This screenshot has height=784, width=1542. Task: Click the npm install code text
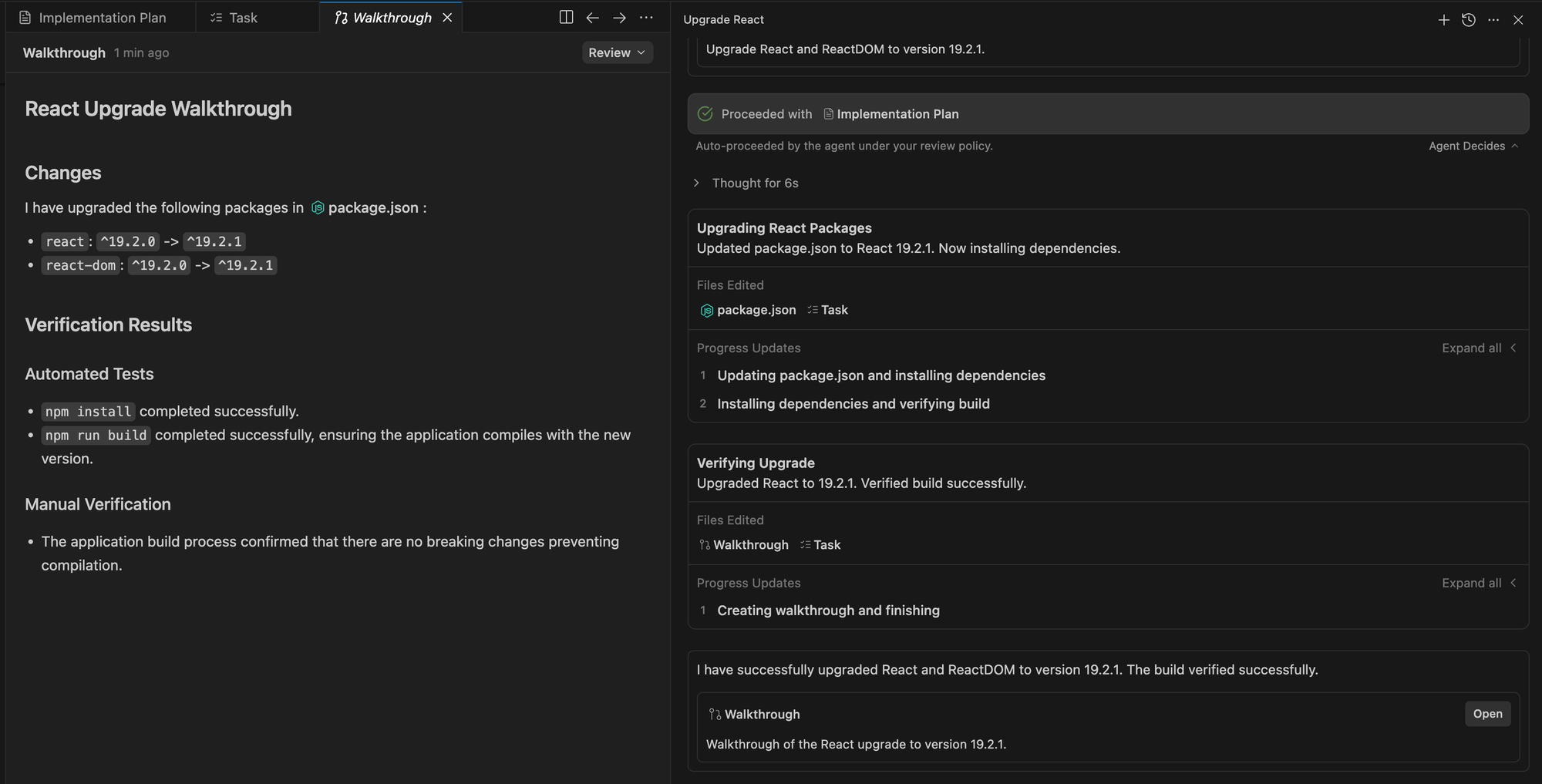(x=88, y=412)
